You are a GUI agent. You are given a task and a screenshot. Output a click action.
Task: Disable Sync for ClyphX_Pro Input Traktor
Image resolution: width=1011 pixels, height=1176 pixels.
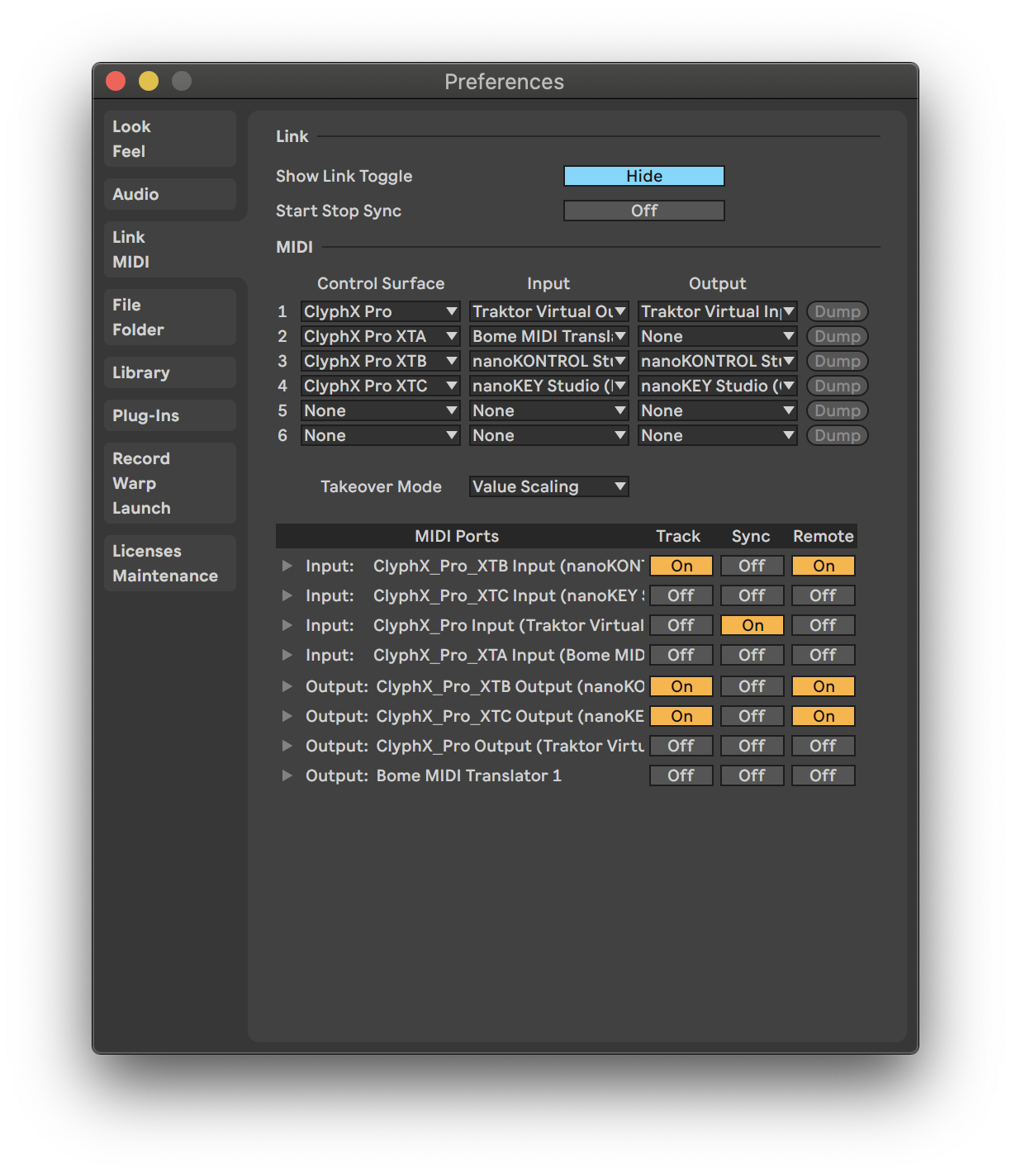[x=752, y=625]
